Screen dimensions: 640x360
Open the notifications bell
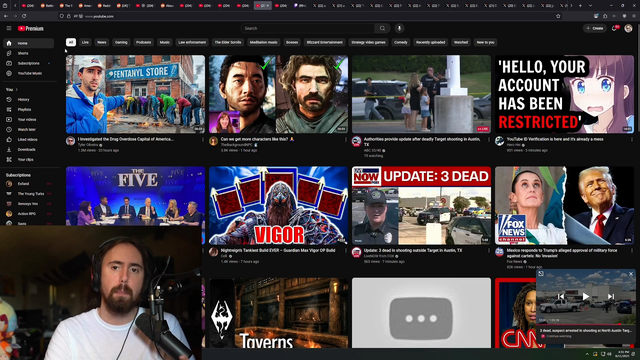pos(614,28)
